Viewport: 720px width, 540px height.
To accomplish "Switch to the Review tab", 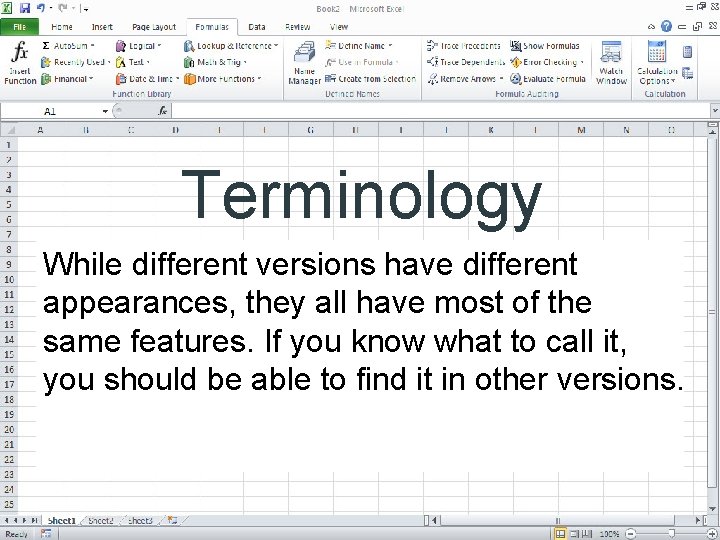I will click(x=298, y=27).
